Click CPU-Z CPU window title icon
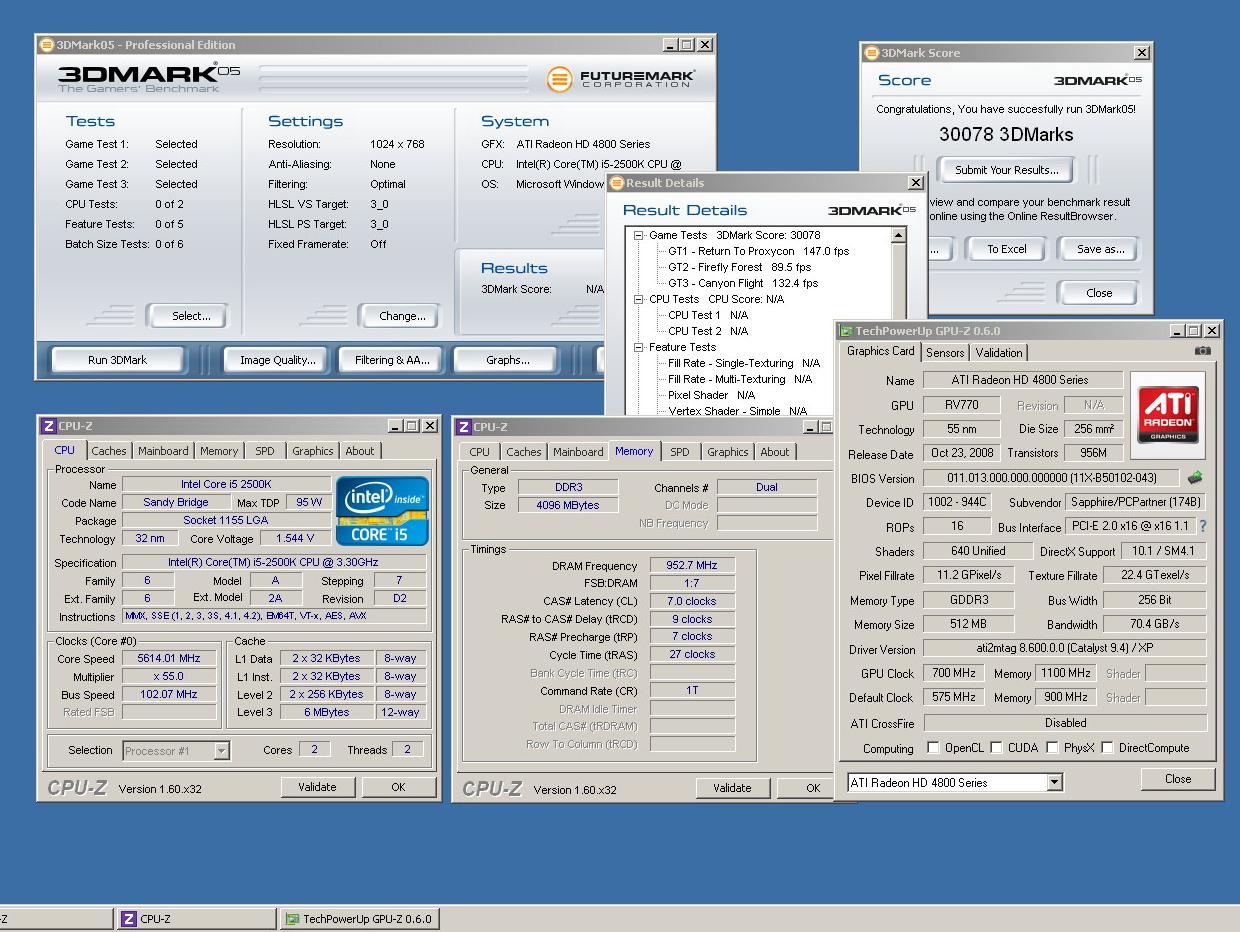Screen dimensions: 1240x932 click(48, 426)
